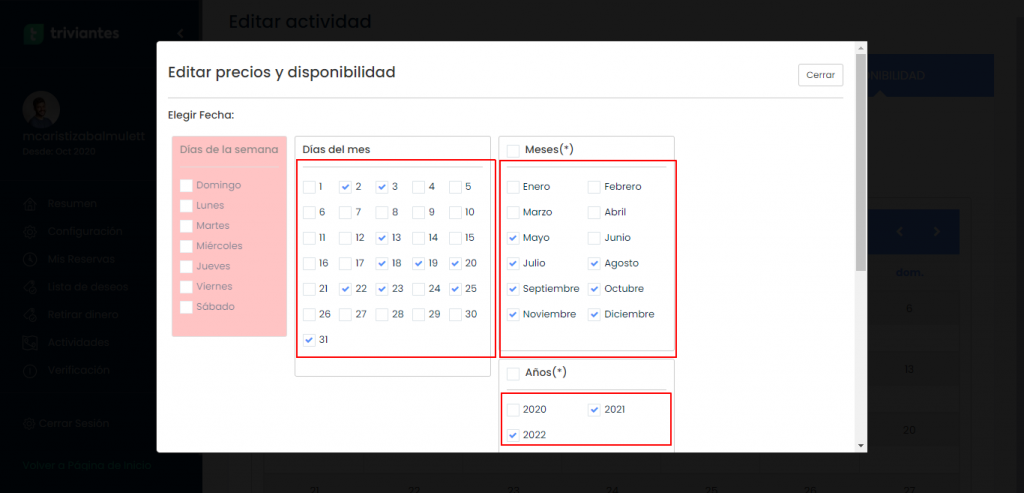Go to next calendar month arrow
The image size is (1024, 493).
tap(936, 231)
